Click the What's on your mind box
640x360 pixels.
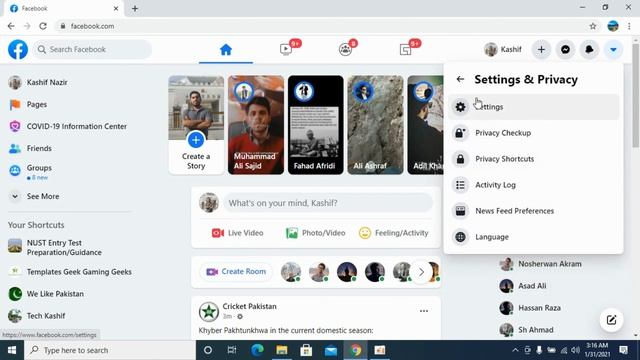pos(328,203)
